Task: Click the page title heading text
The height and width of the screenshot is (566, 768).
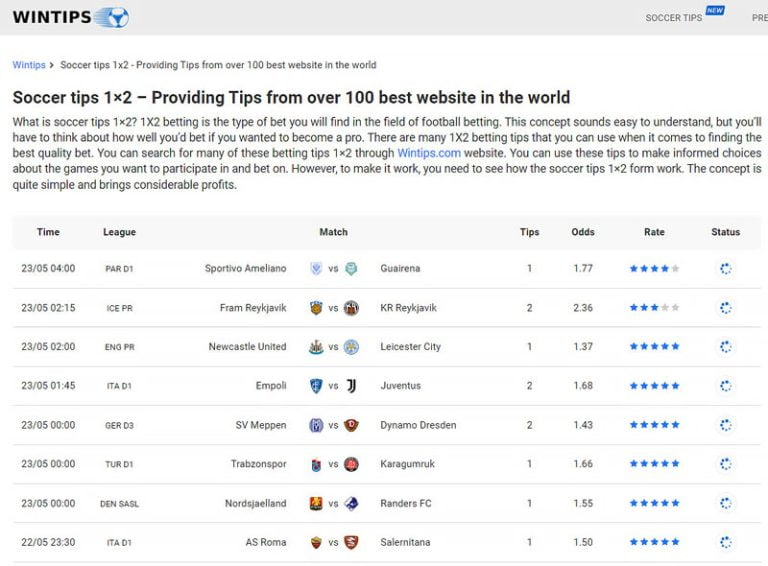Action: pos(291,97)
